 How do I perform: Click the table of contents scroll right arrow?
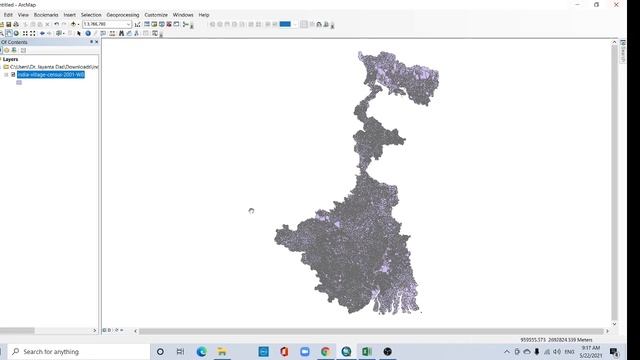coord(95,330)
